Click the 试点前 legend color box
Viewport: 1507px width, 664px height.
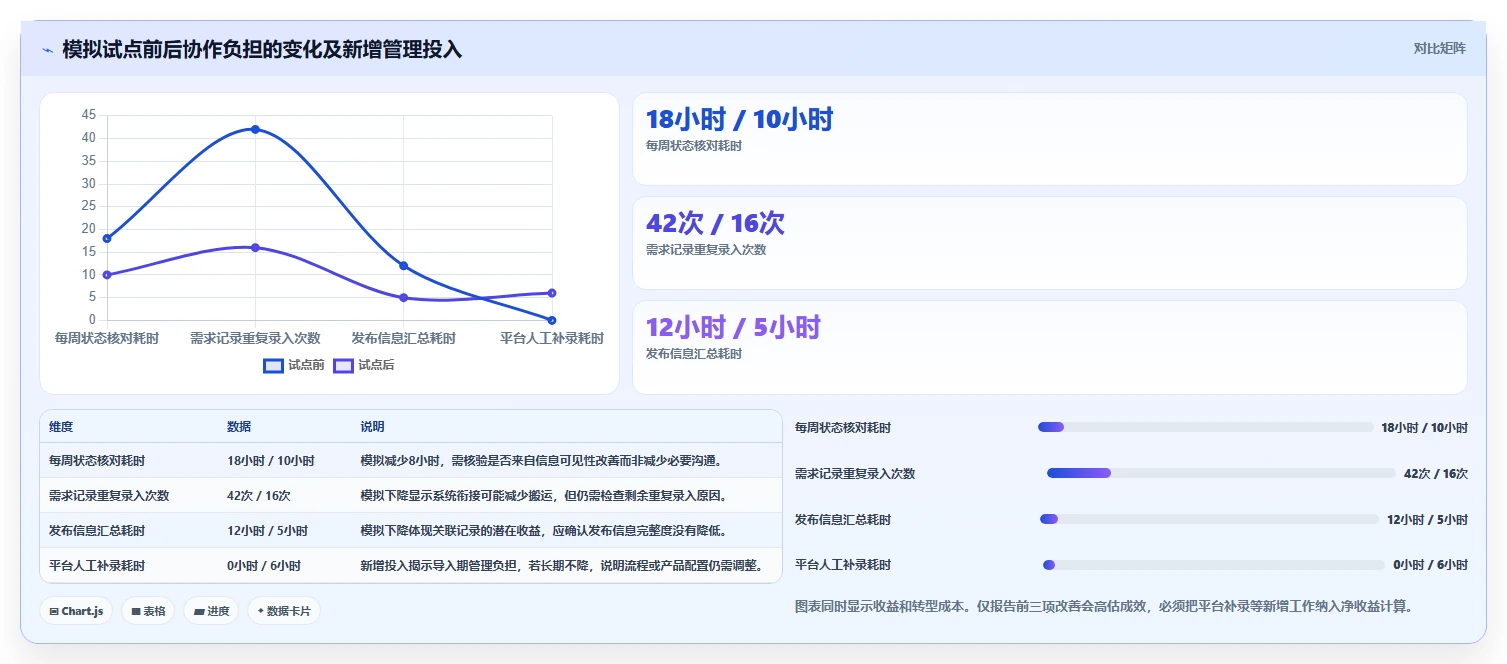click(x=274, y=365)
